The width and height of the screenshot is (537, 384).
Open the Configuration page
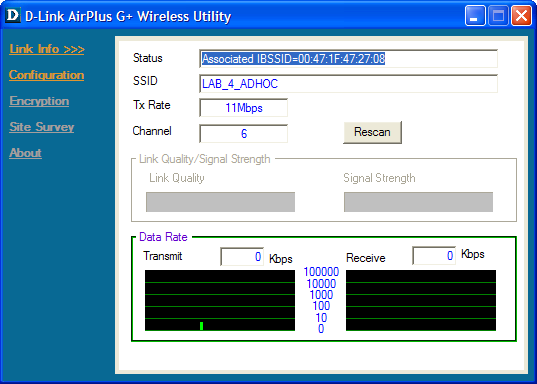(x=47, y=75)
